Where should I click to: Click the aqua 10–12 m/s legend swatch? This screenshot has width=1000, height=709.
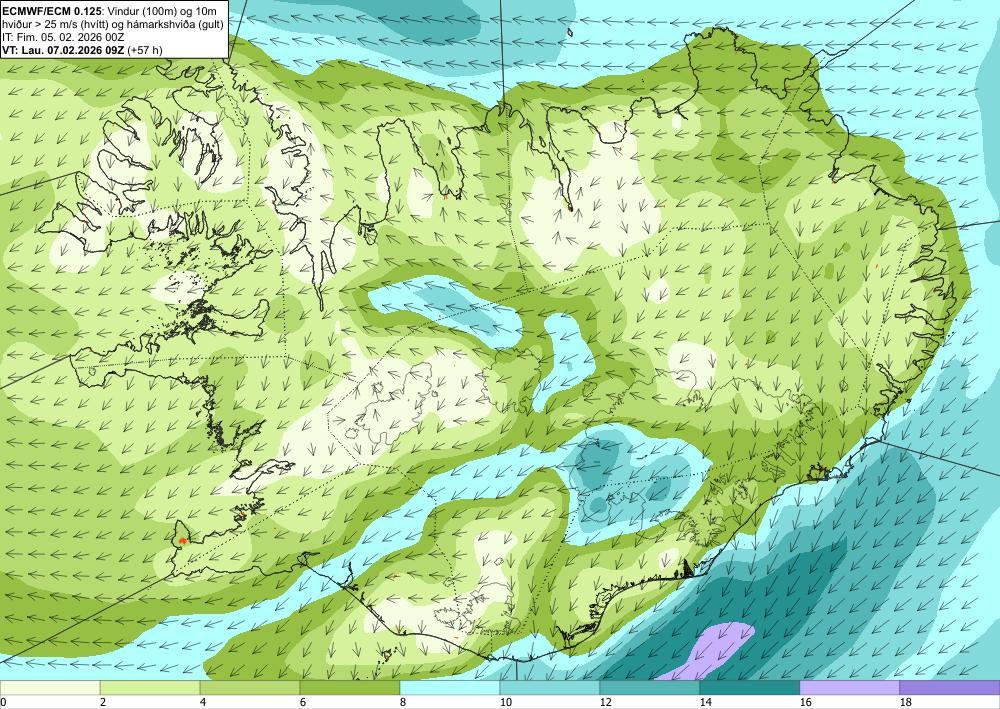pos(550,688)
